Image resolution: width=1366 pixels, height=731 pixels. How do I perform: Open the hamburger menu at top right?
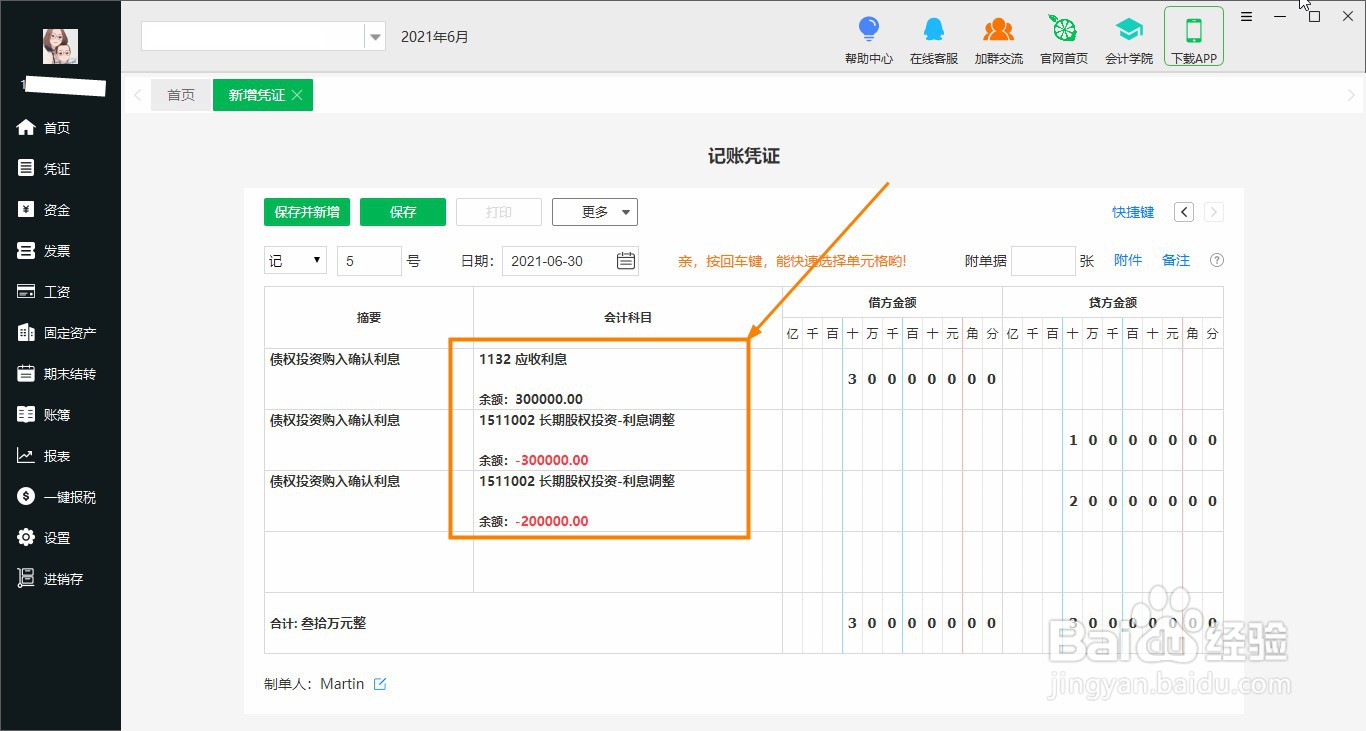[x=1246, y=16]
